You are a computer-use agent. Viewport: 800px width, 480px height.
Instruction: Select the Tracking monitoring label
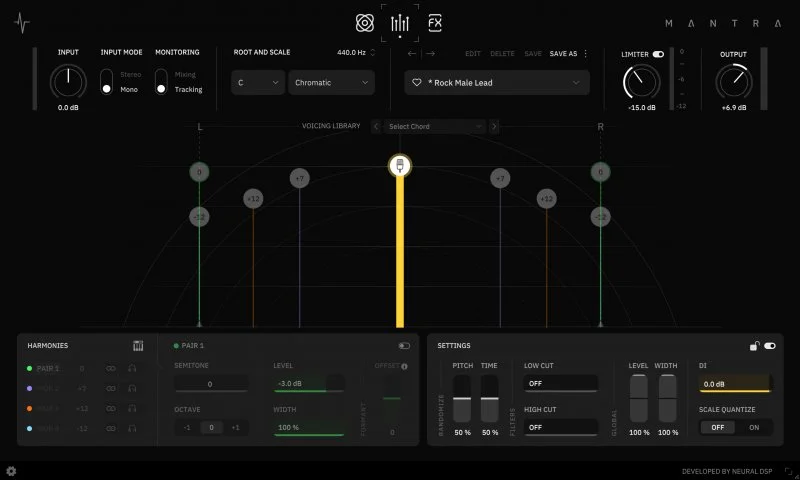coord(188,89)
